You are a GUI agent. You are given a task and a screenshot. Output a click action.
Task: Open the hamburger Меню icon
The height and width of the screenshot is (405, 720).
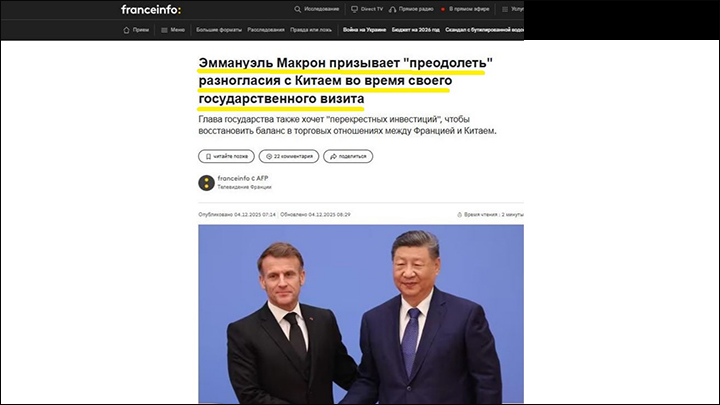[x=164, y=30]
